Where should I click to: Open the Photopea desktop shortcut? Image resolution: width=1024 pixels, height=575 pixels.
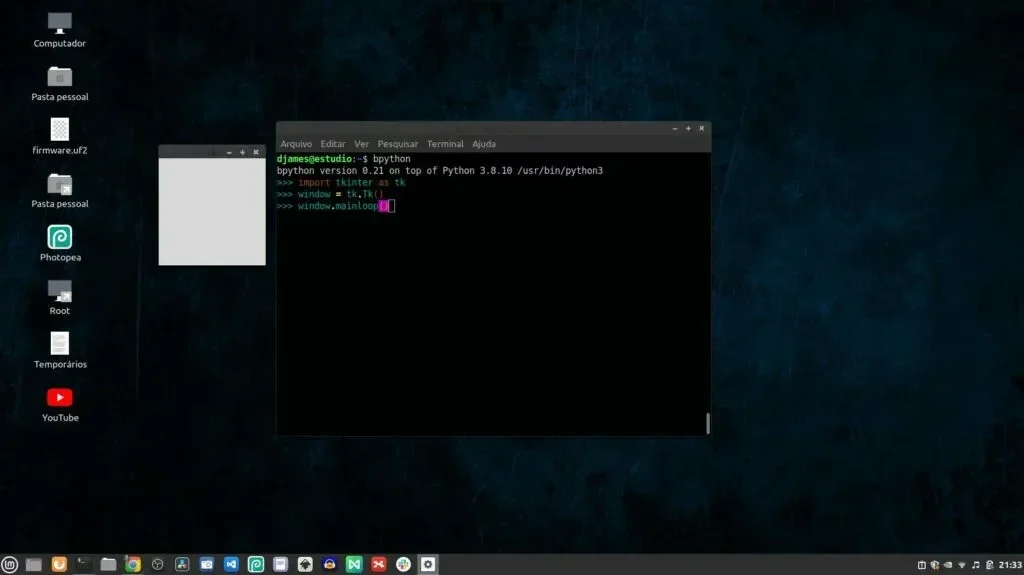coord(60,244)
